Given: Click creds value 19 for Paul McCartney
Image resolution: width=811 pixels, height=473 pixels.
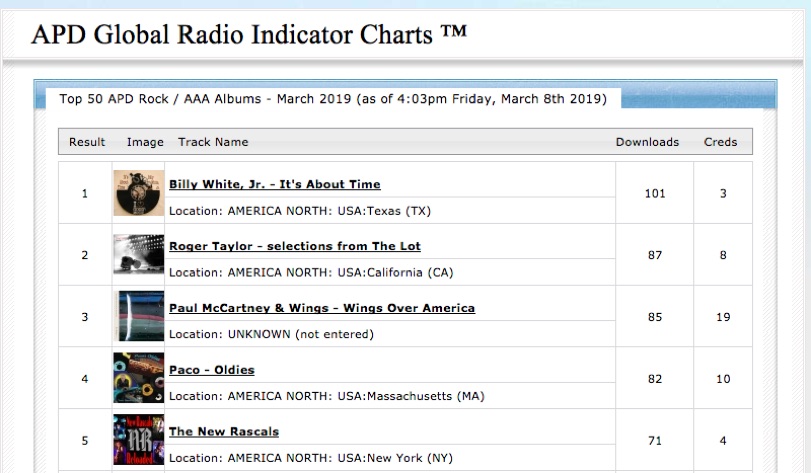Looking at the screenshot, I should (x=723, y=317).
